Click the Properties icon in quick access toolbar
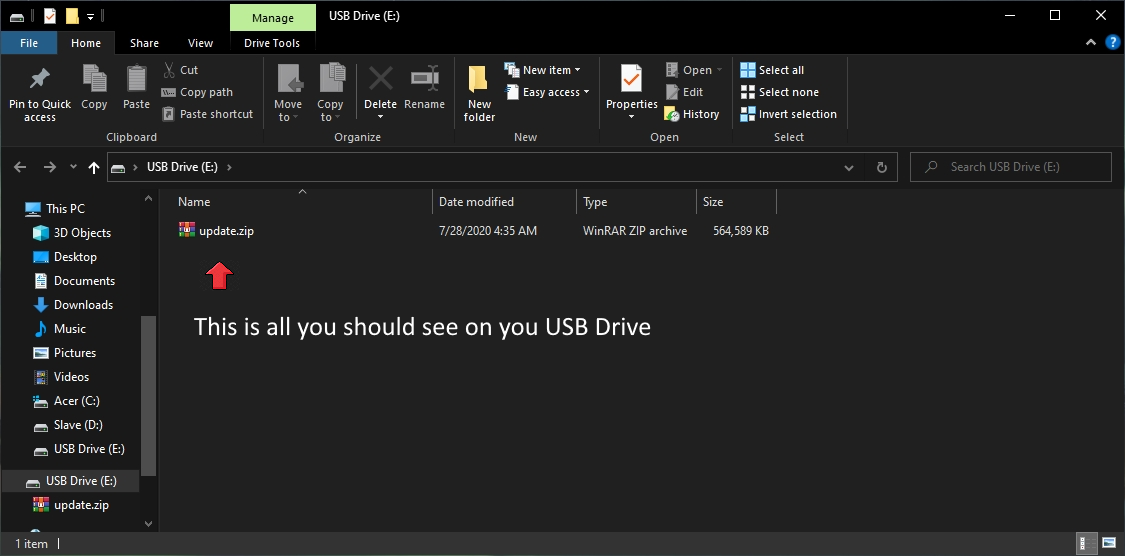Screen dimensions: 1125x556 coord(50,16)
